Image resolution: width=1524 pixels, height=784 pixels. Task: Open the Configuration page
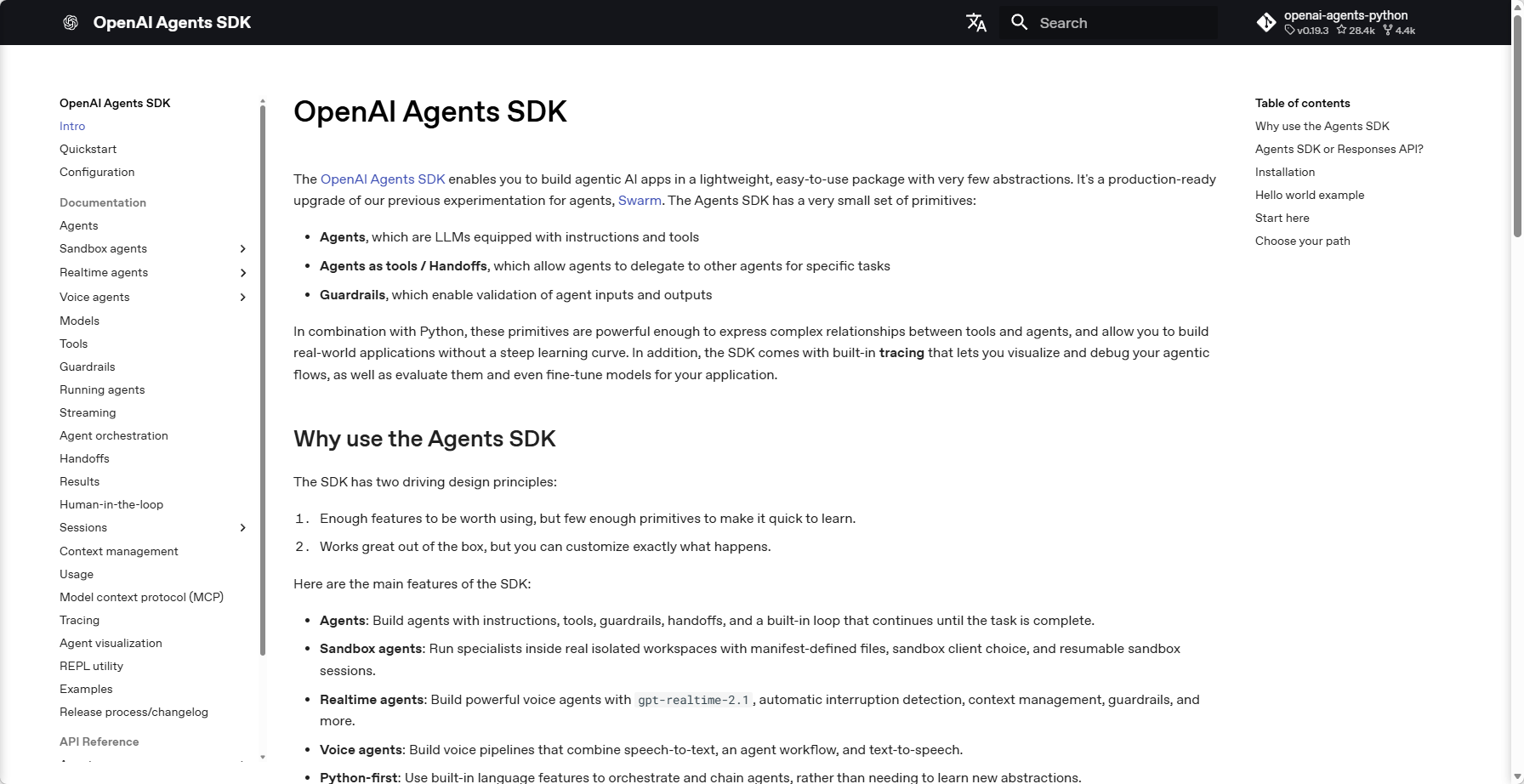pyautogui.click(x=97, y=172)
